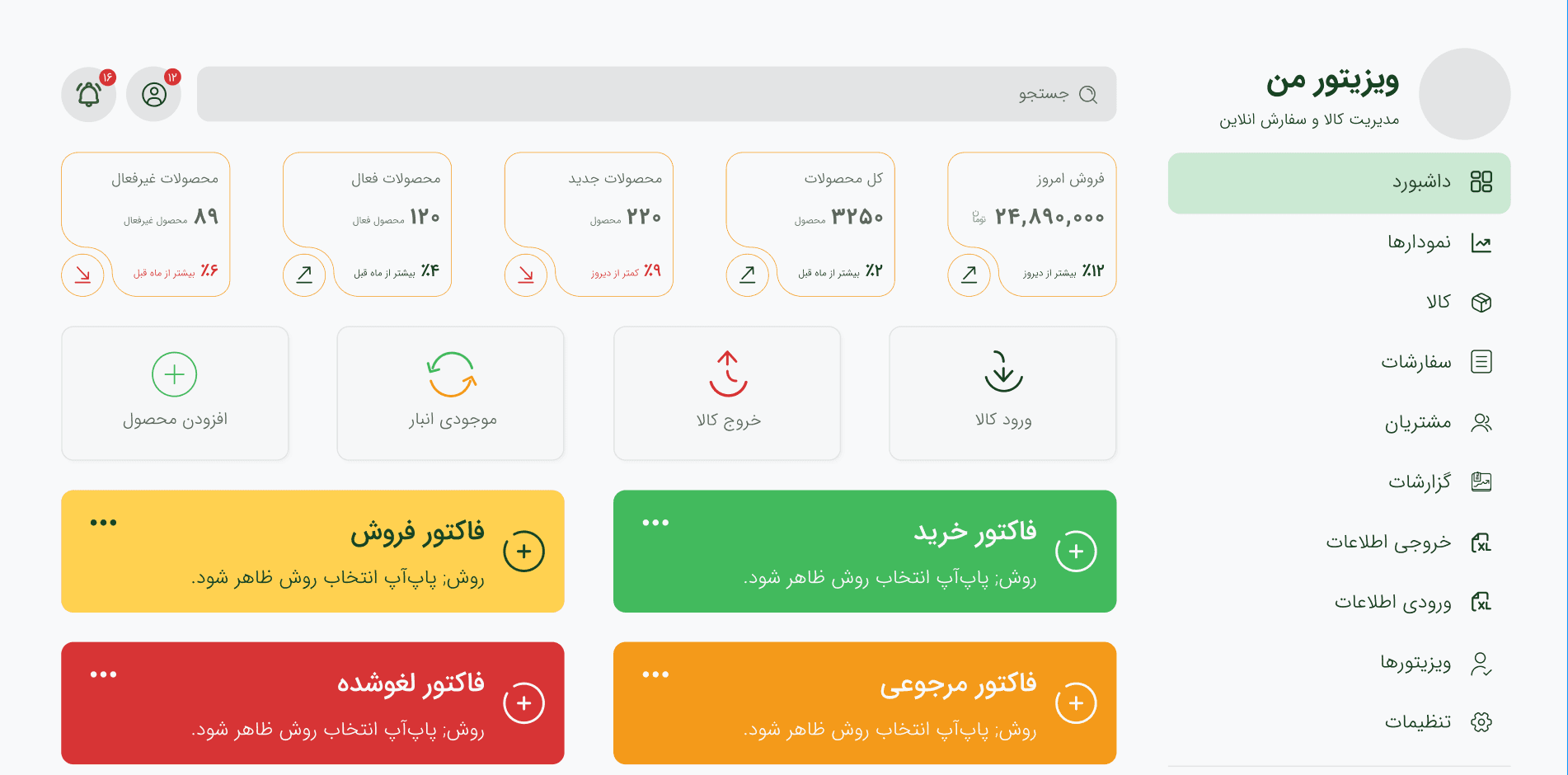Screen dimensions: 1568x775
Task: Click the فاکتور مرجوعی title
Action: pos(958,684)
